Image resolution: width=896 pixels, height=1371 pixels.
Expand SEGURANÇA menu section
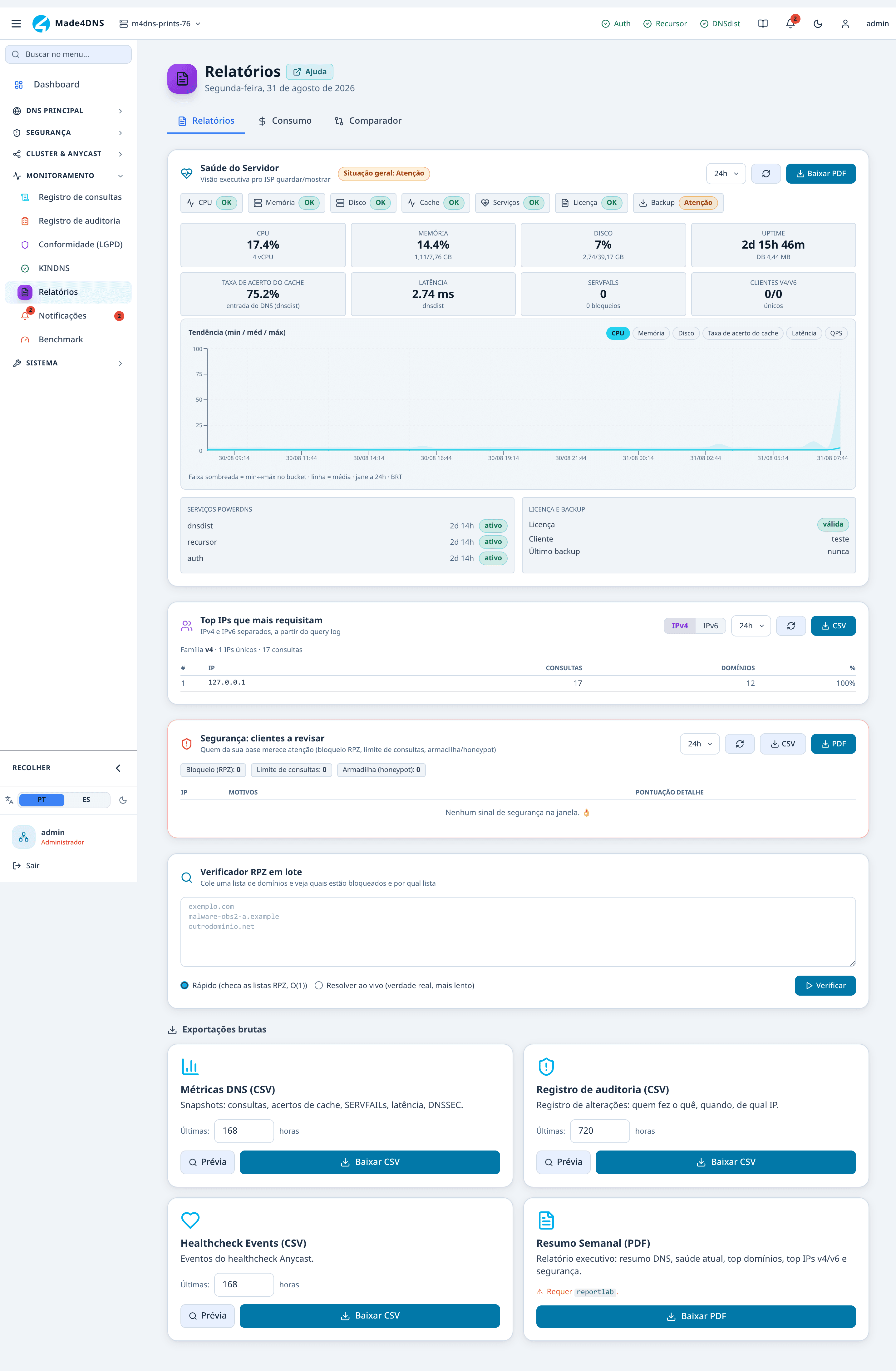(68, 132)
